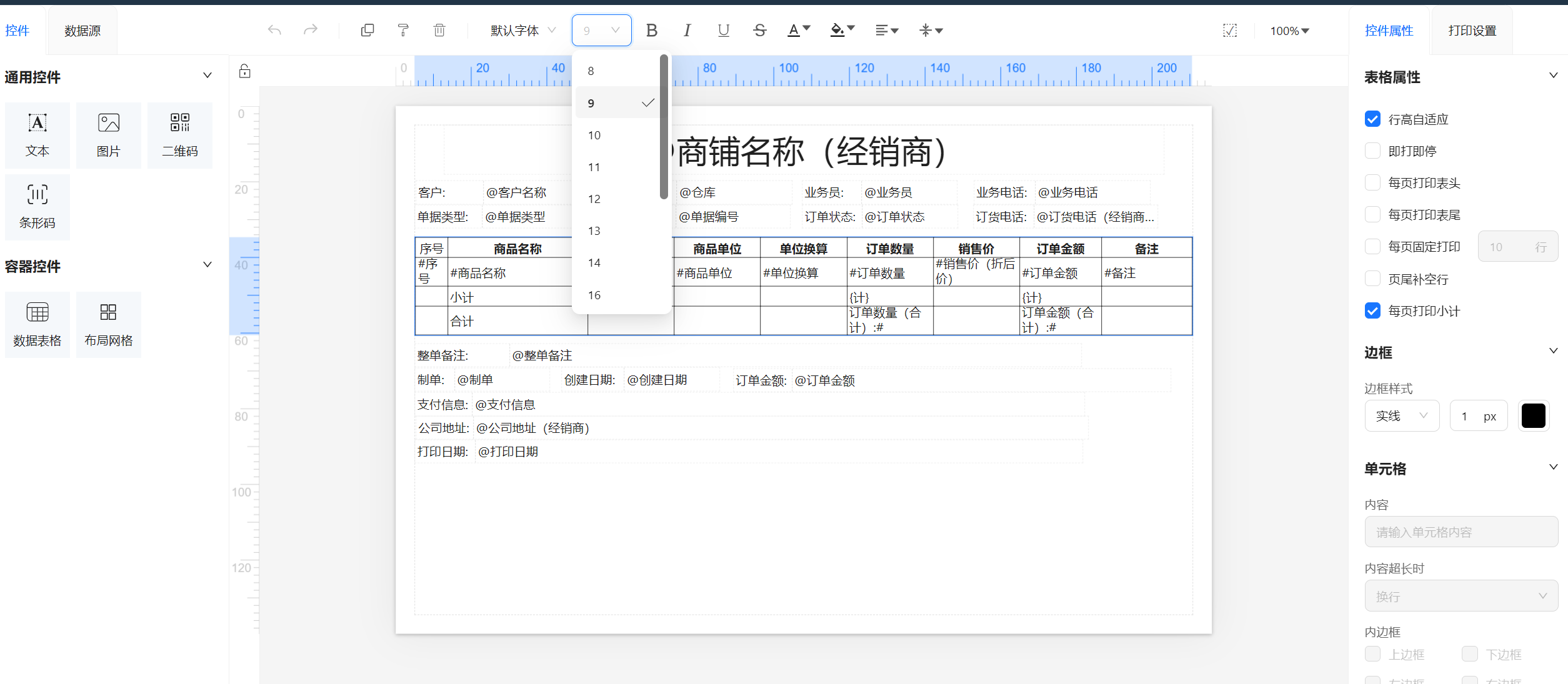Click the canvas lock icon
The height and width of the screenshot is (684, 1568).
pos(245,71)
